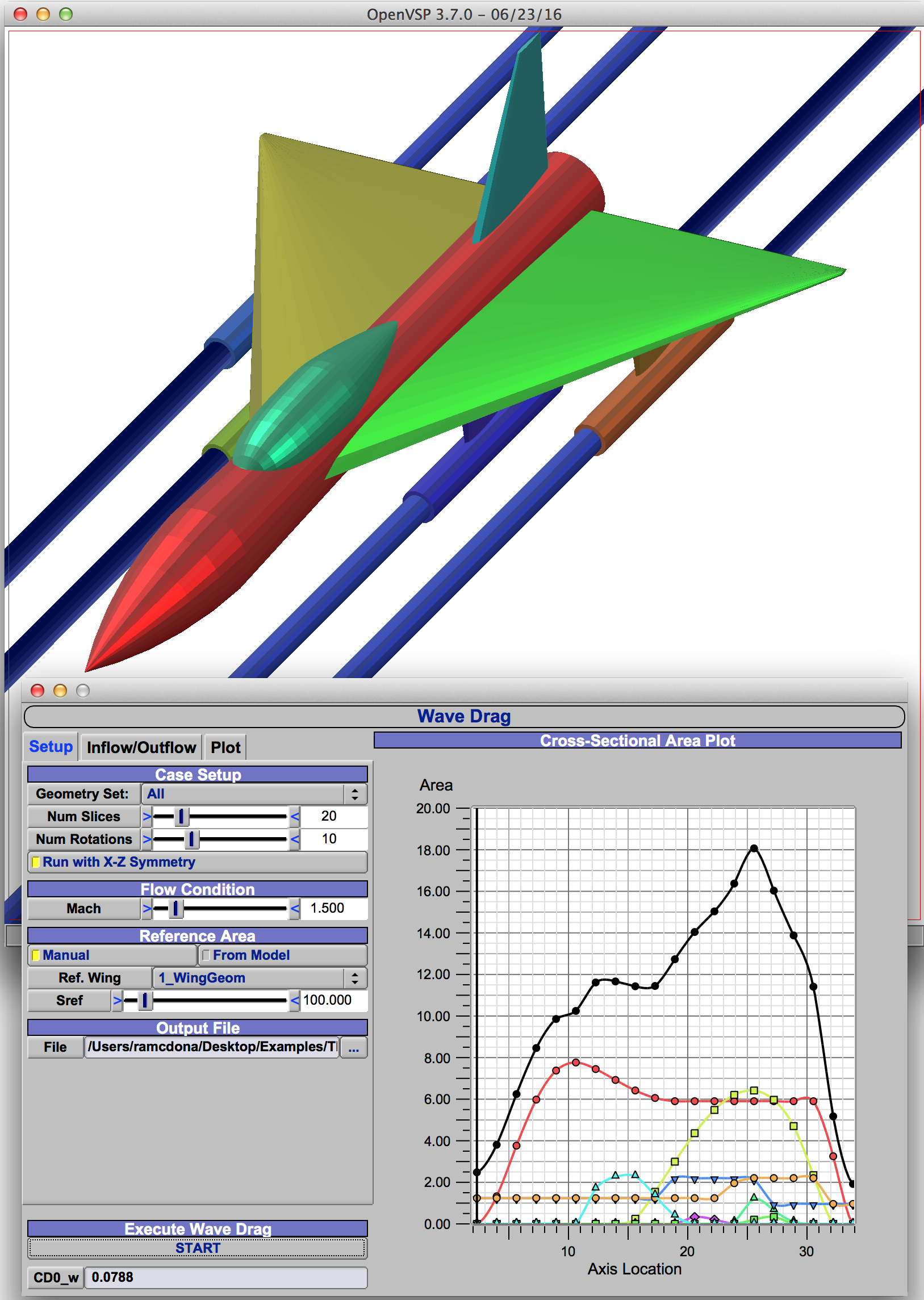Click the Mach slider
Screen dimensions: 924x1300
(220, 909)
